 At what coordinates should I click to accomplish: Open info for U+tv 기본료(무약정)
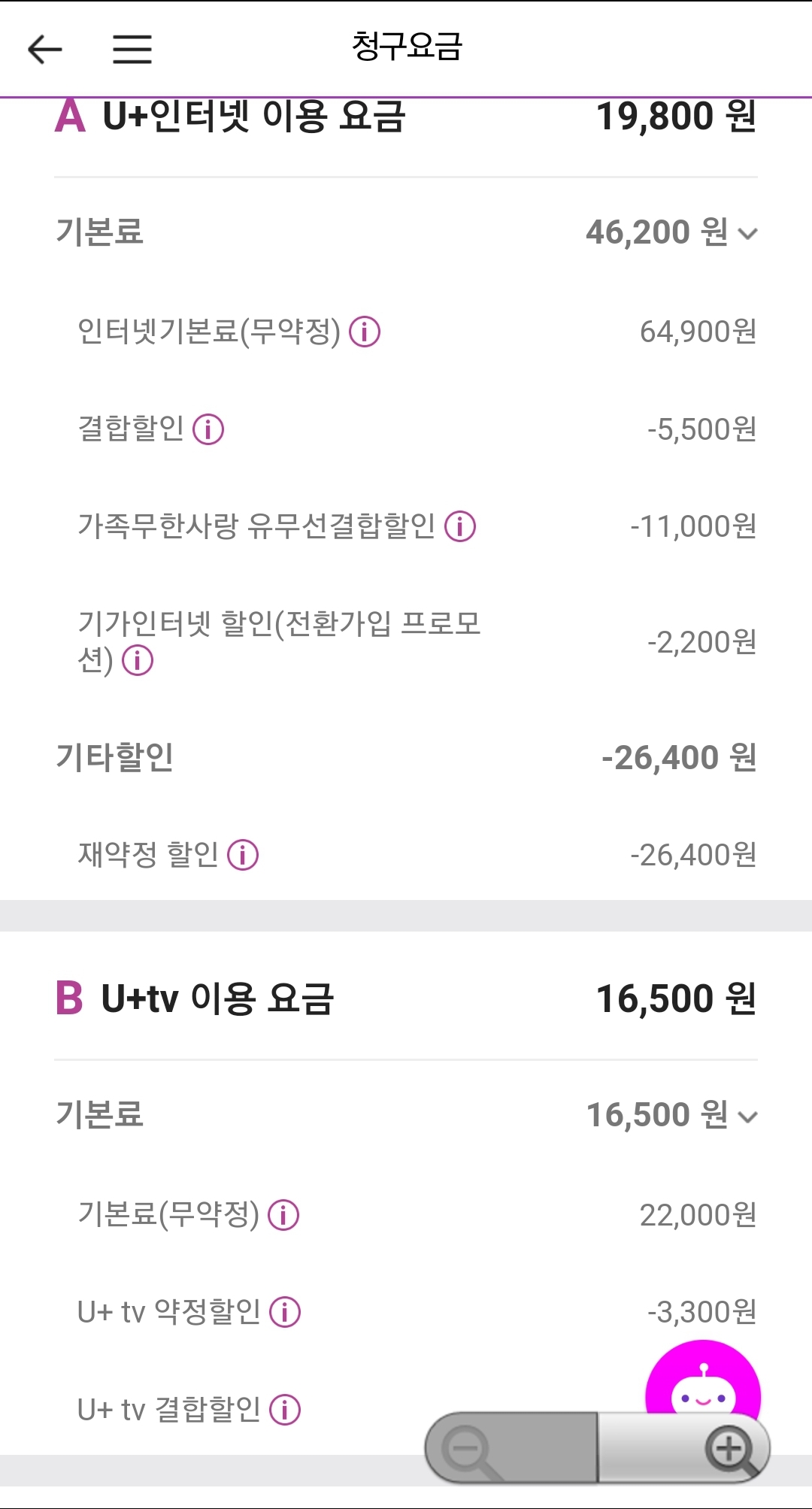pos(283,1215)
